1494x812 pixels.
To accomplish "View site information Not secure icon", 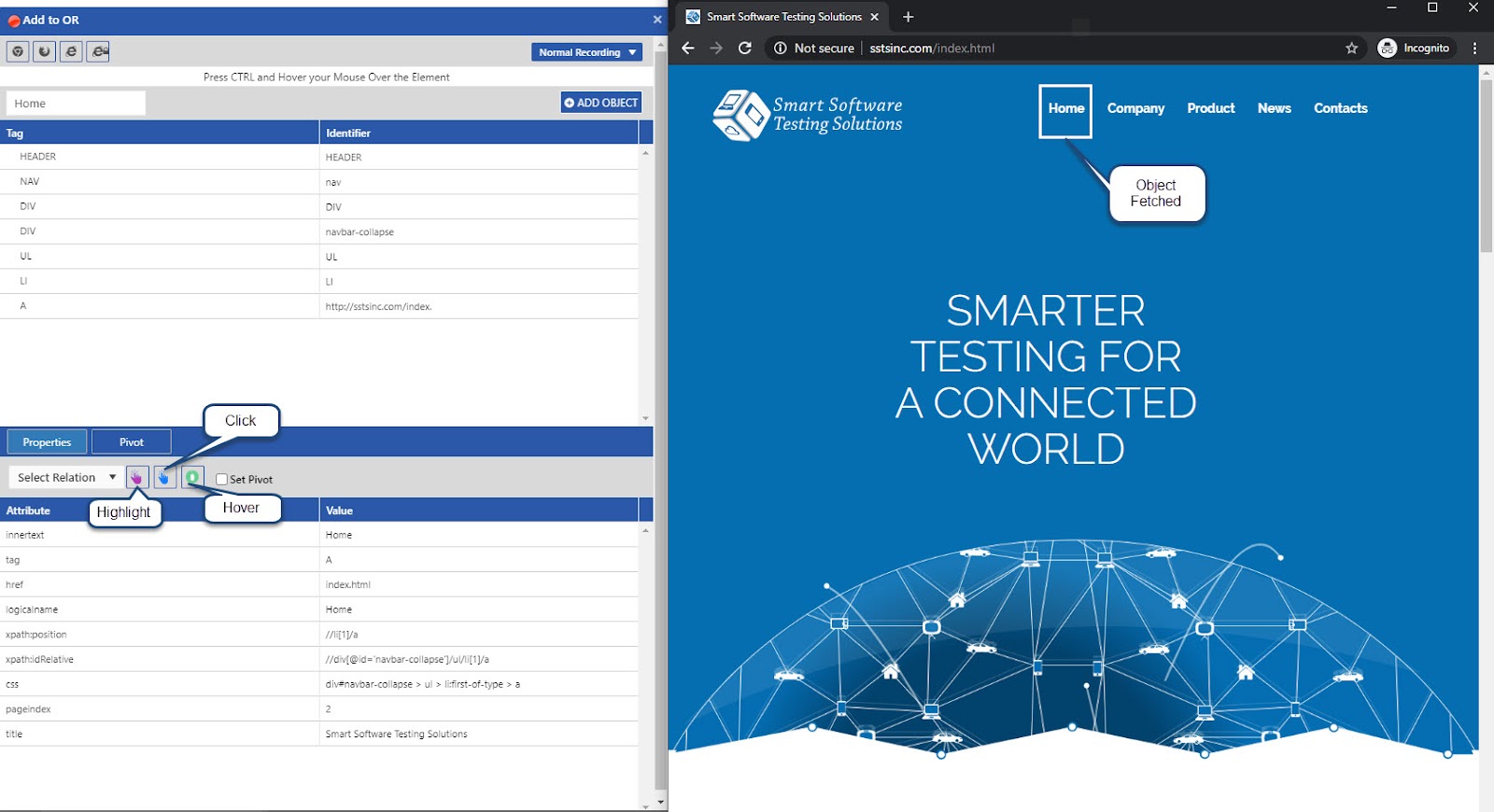I will [x=781, y=48].
